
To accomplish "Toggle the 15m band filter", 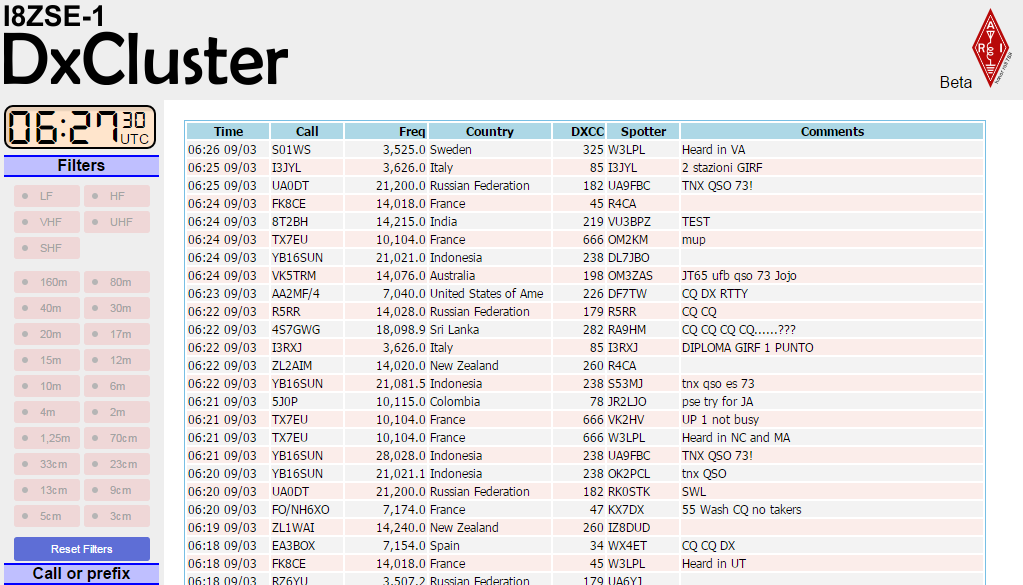I will point(47,360).
